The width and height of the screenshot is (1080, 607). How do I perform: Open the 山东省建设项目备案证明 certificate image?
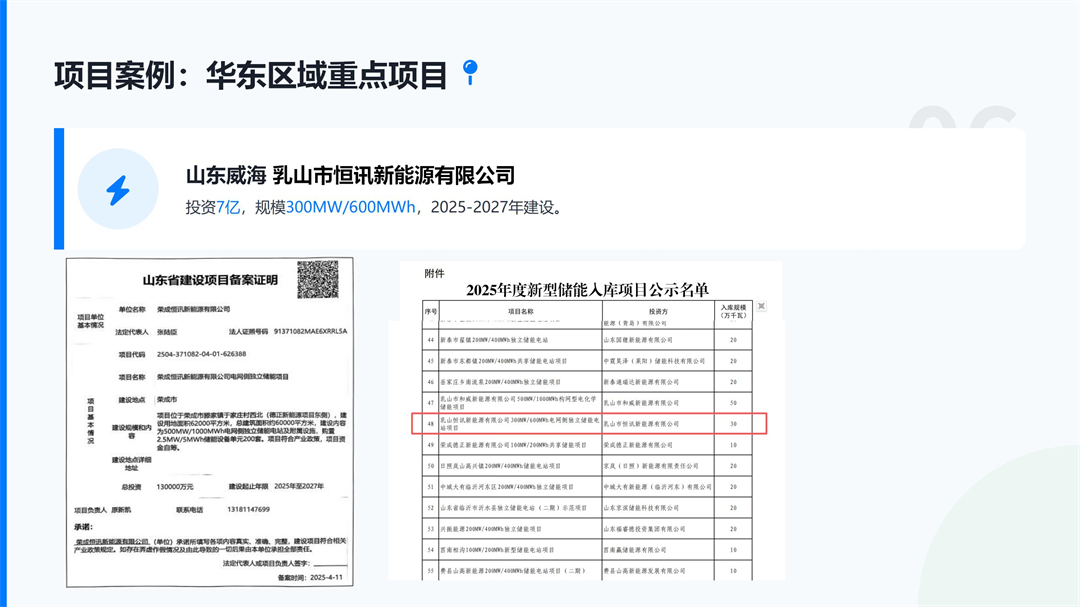tap(209, 422)
